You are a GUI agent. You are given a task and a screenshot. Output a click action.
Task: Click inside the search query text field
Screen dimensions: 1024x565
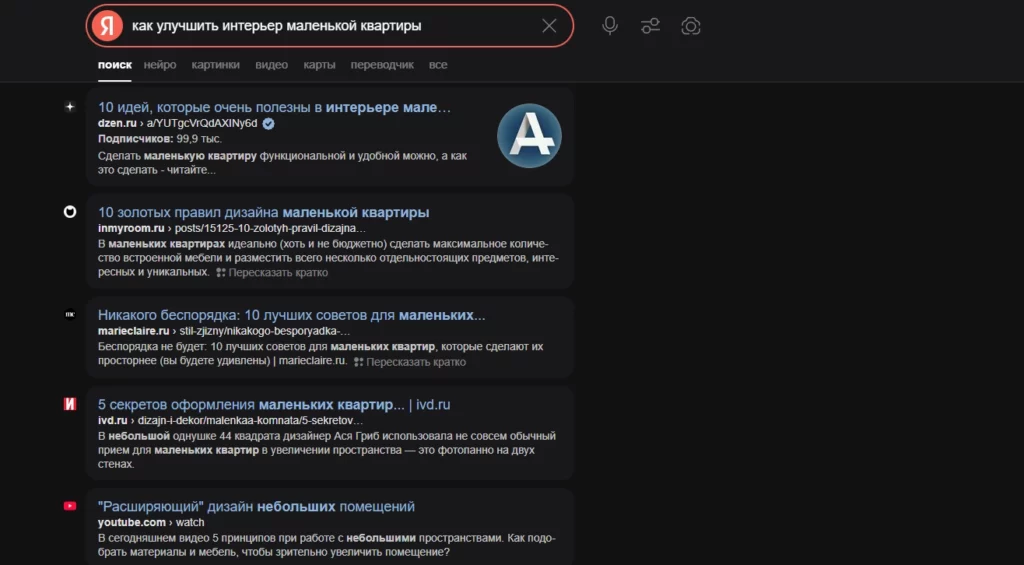(x=330, y=26)
